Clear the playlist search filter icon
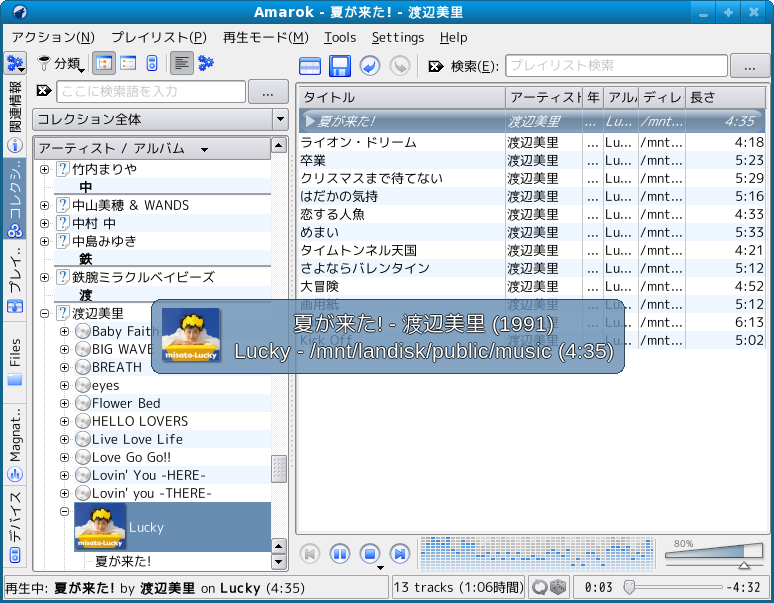This screenshot has height=603, width=774. pos(435,66)
